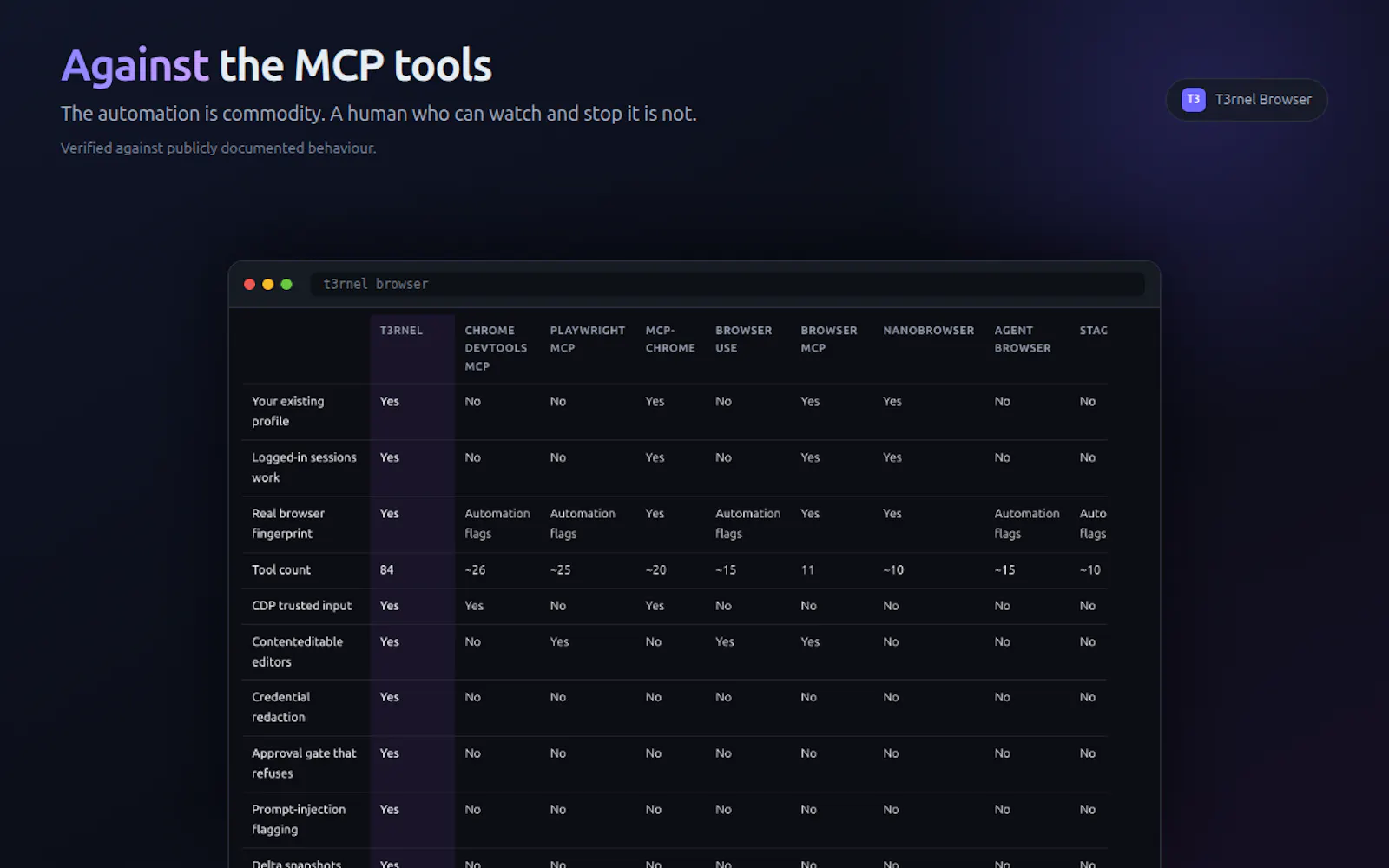This screenshot has width=1389, height=868.
Task: Select the T3RNEL column header
Action: click(x=401, y=331)
